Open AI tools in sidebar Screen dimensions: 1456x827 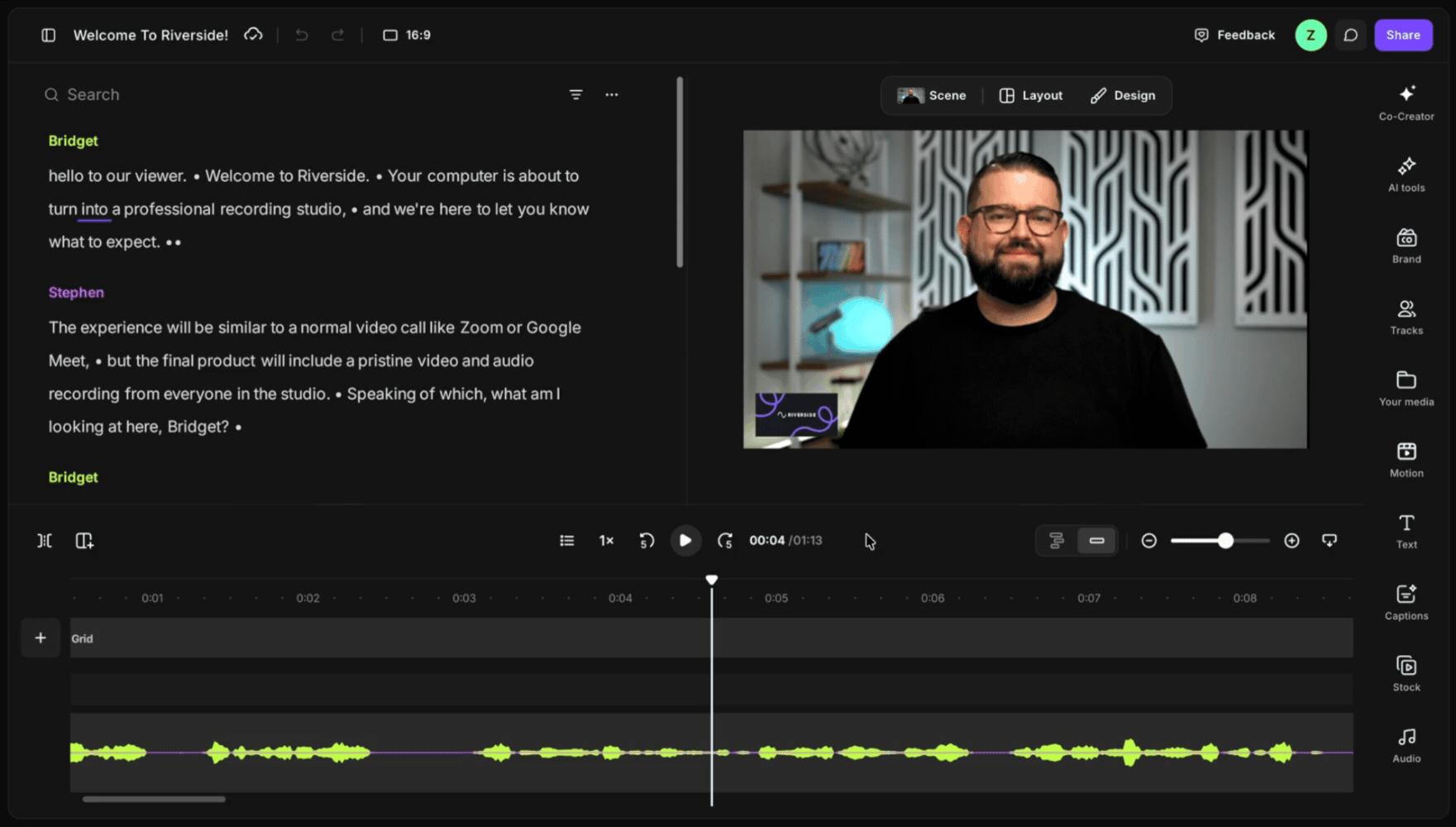[1406, 174]
